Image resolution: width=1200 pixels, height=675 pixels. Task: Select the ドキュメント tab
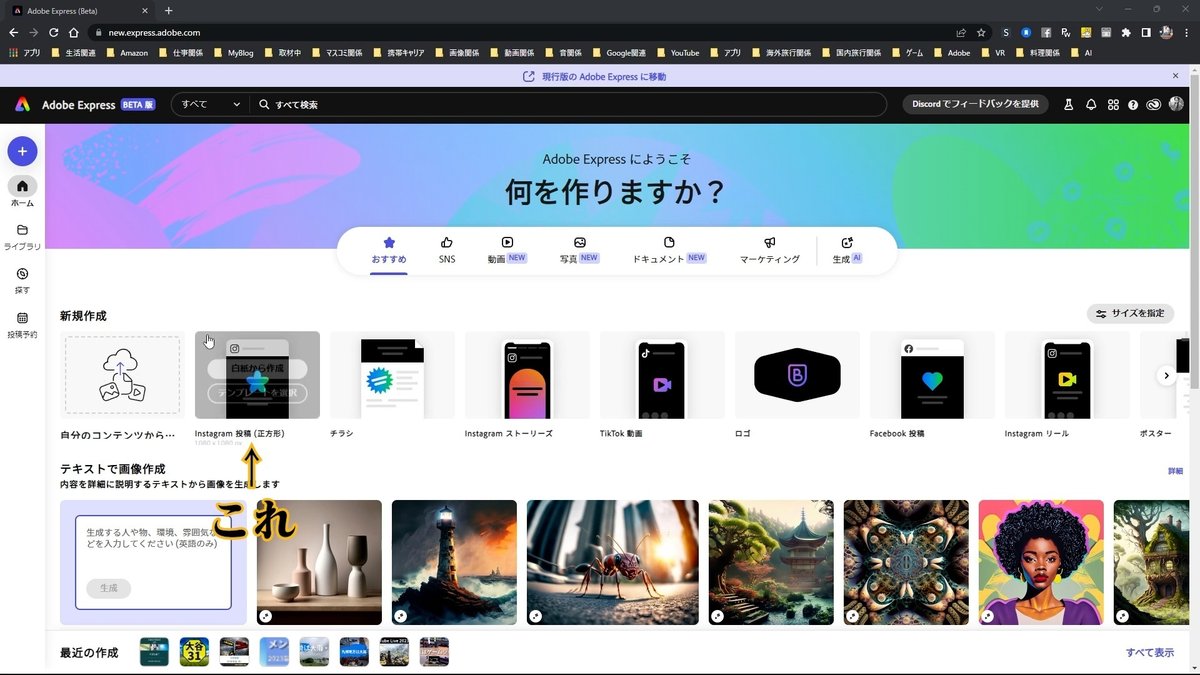pyautogui.click(x=669, y=250)
